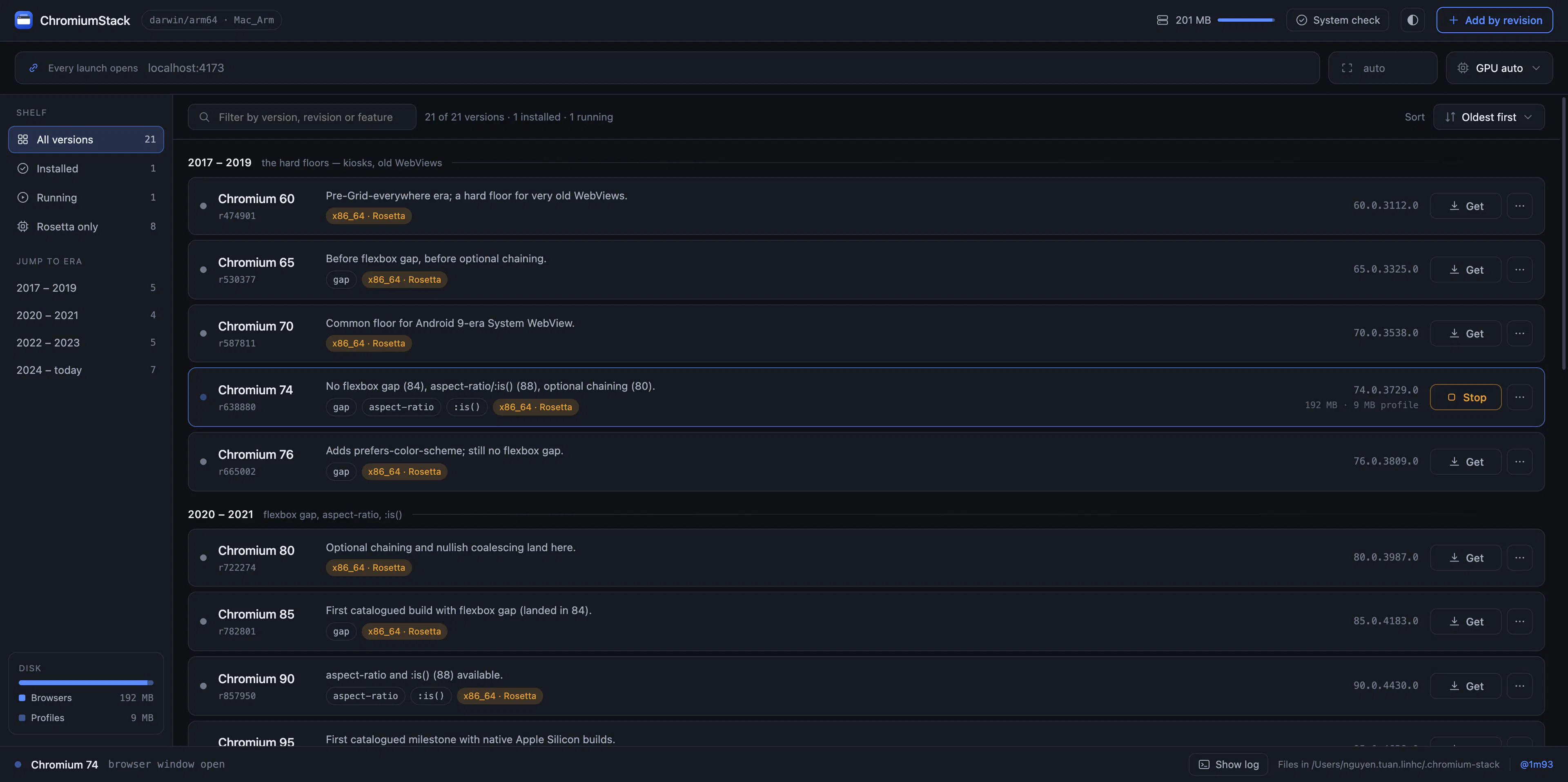Click the fullscreen frame icon beside auto
The height and width of the screenshot is (782, 1568).
point(1347,67)
